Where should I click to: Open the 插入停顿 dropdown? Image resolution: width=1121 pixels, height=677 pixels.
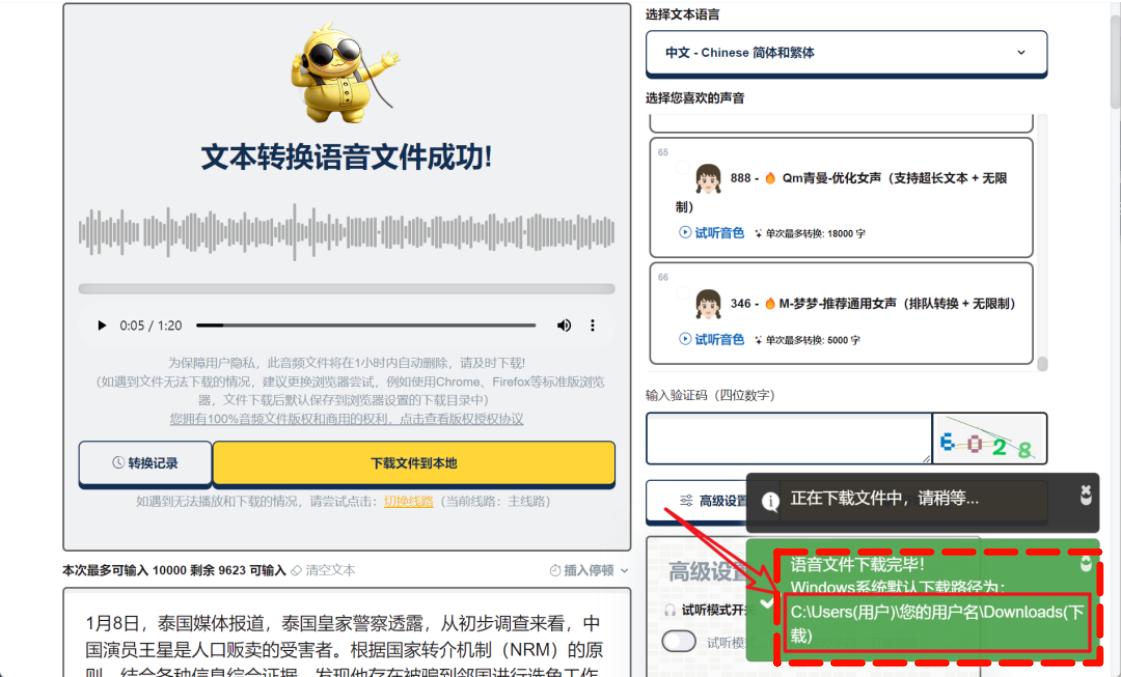click(x=589, y=570)
